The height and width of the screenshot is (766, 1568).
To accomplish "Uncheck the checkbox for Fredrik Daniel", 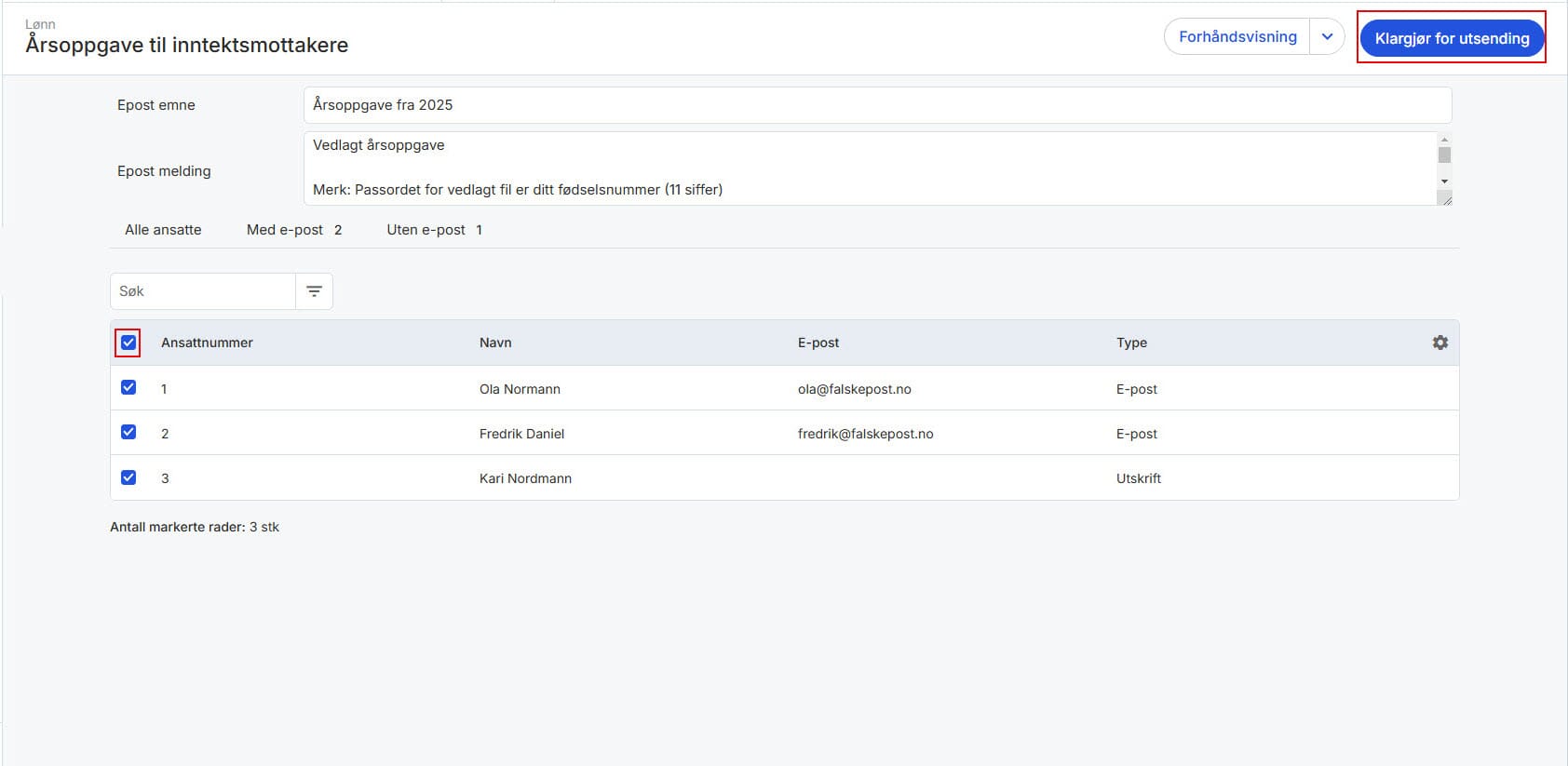I will 128,432.
